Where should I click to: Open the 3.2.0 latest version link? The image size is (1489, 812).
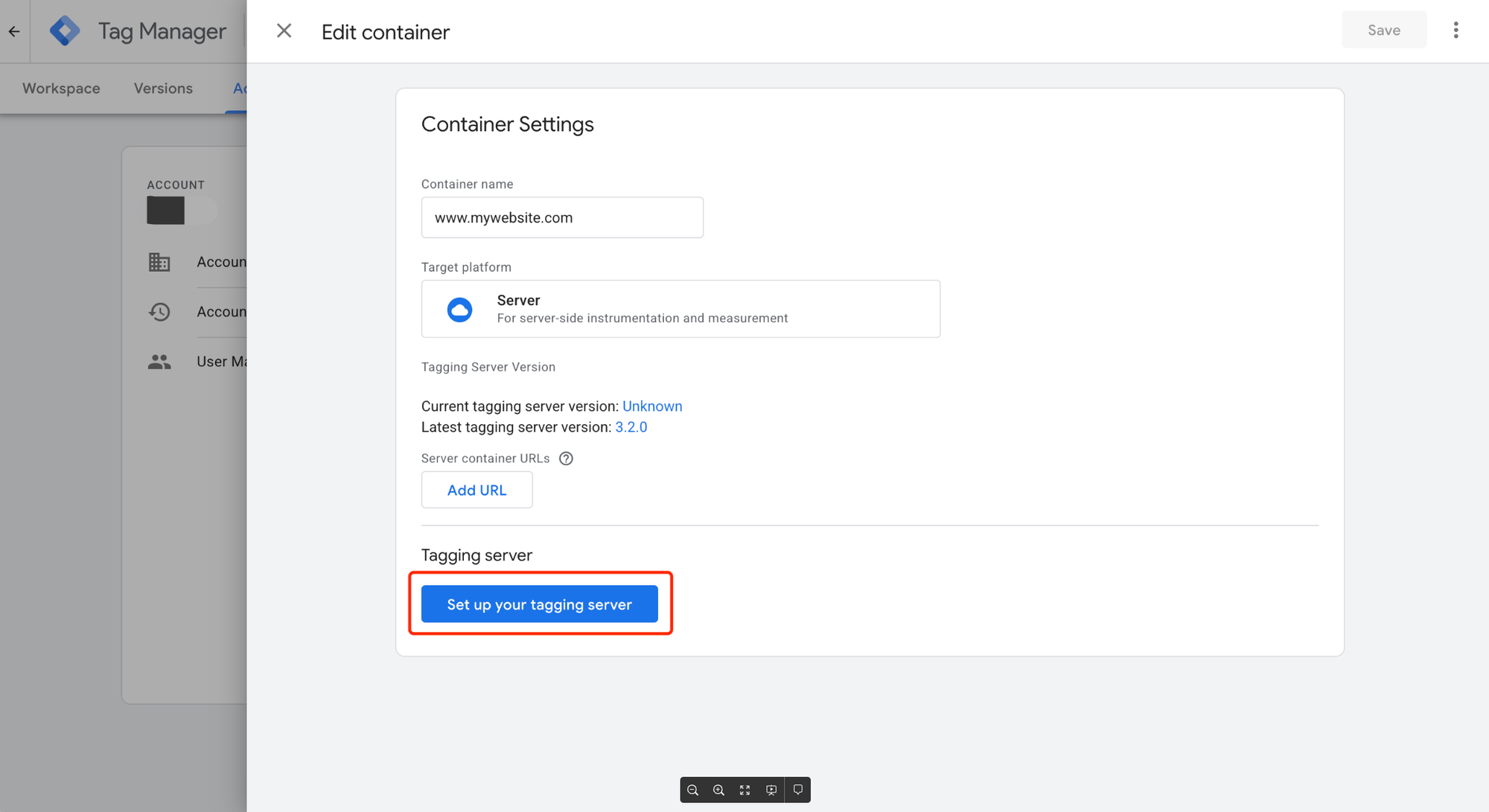631,427
